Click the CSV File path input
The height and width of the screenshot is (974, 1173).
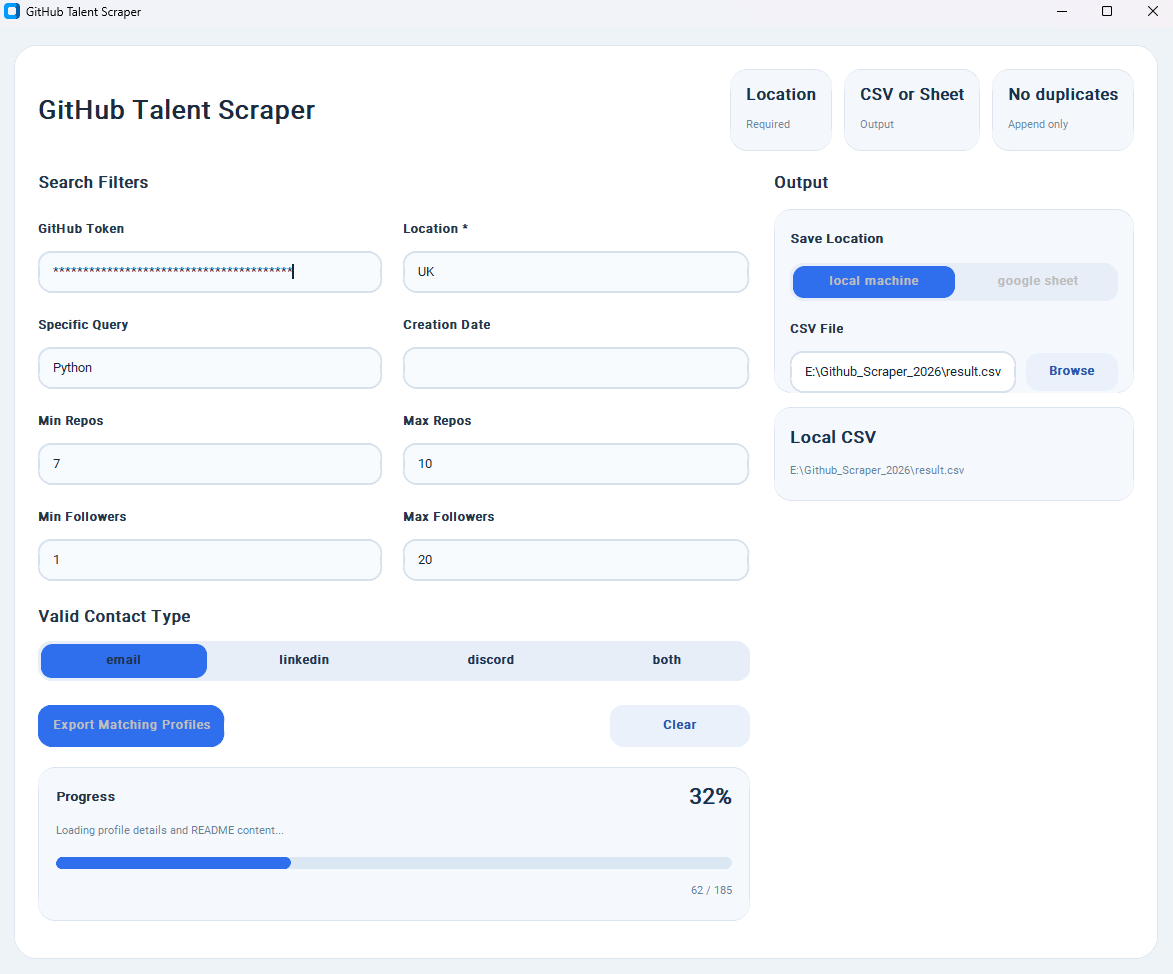tap(903, 372)
